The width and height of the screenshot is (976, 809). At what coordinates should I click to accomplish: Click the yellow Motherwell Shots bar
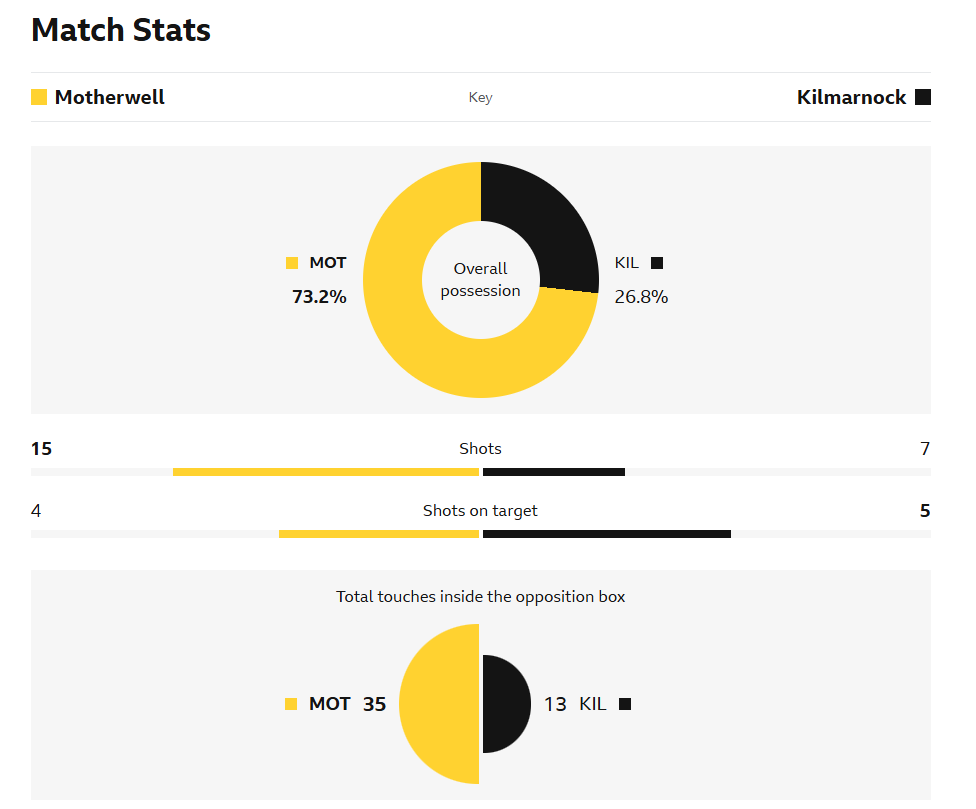(x=326, y=472)
